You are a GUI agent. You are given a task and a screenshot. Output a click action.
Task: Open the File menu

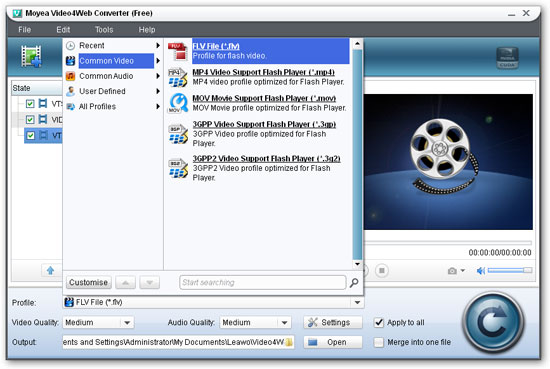pyautogui.click(x=25, y=30)
